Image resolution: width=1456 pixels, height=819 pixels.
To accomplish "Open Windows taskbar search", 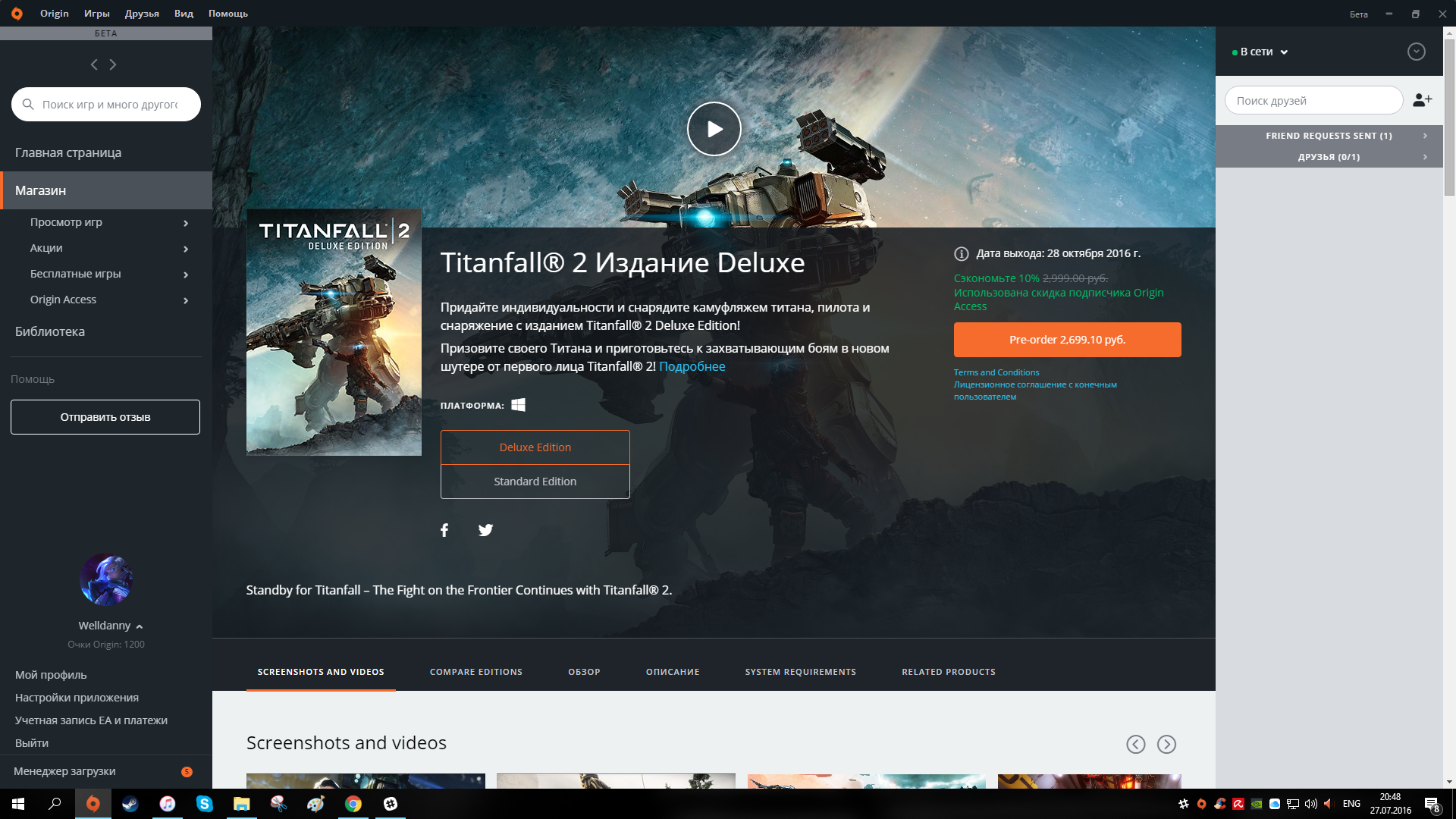I will tap(55, 804).
